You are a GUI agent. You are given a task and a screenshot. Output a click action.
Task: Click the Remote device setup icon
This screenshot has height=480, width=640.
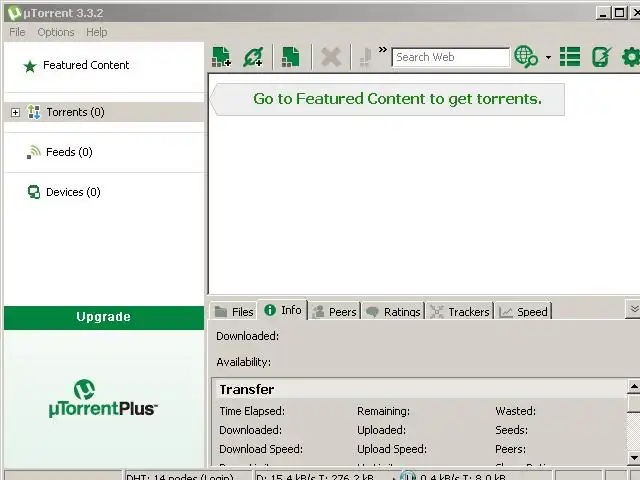point(602,57)
